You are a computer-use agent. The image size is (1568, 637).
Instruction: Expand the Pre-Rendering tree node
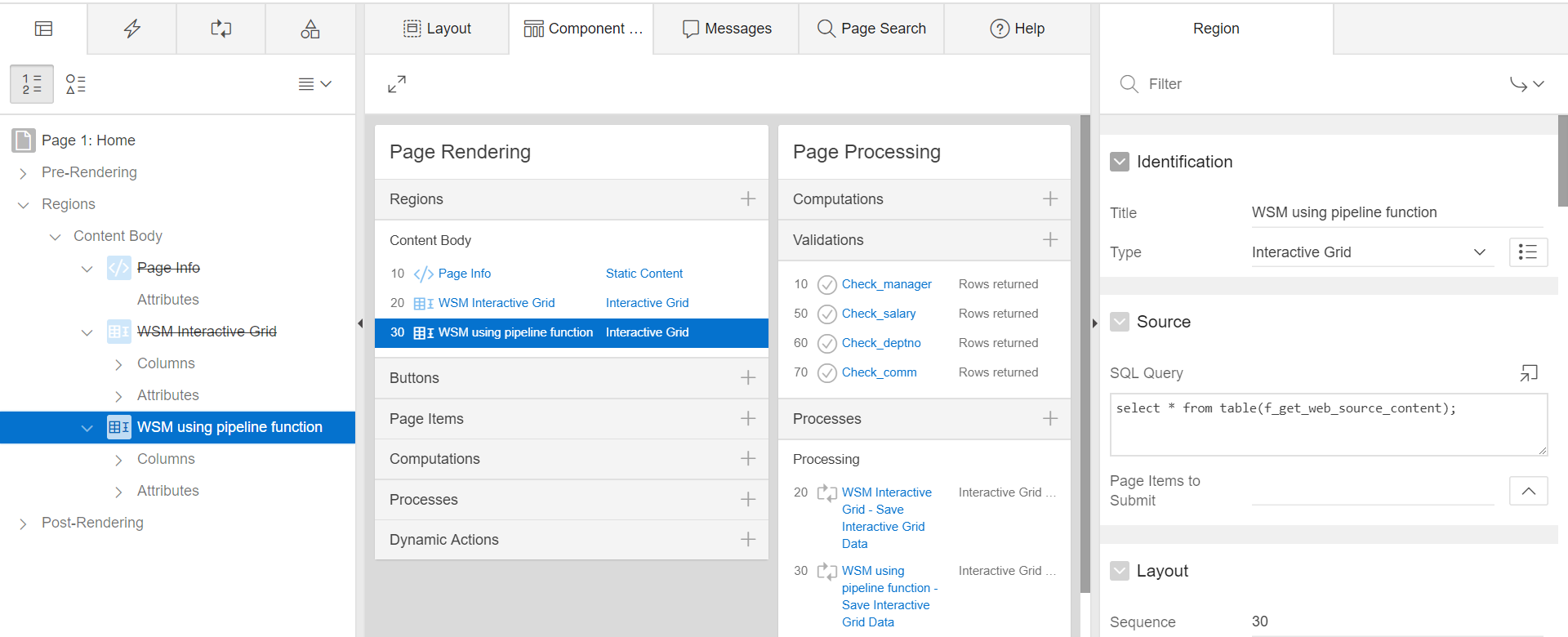tap(23, 173)
